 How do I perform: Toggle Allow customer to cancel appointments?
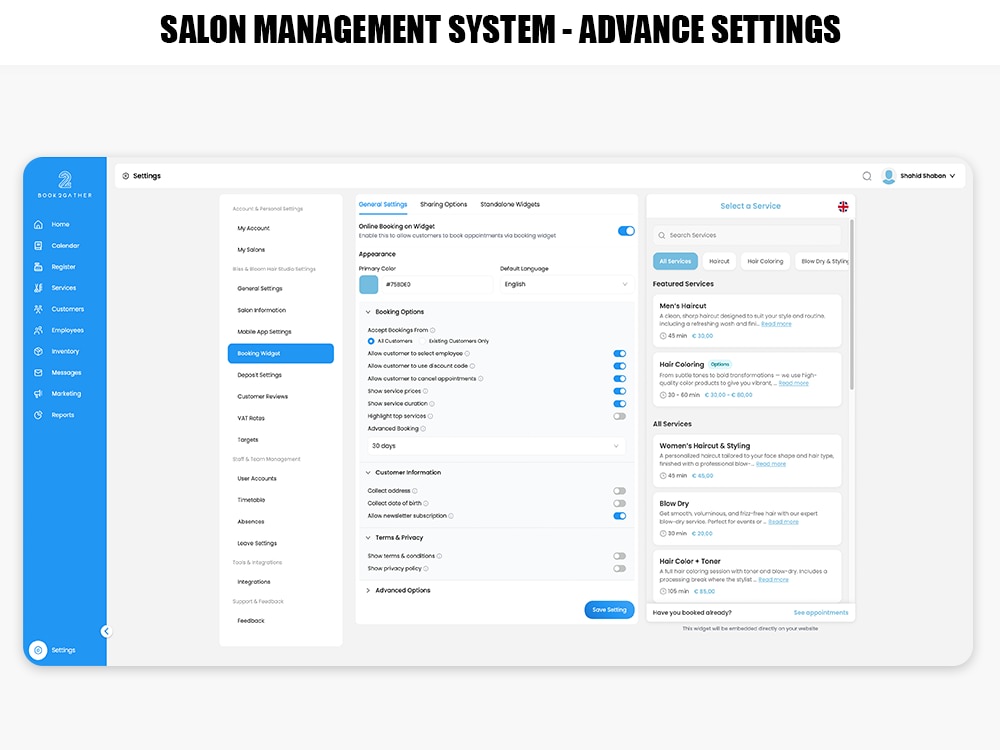point(620,379)
